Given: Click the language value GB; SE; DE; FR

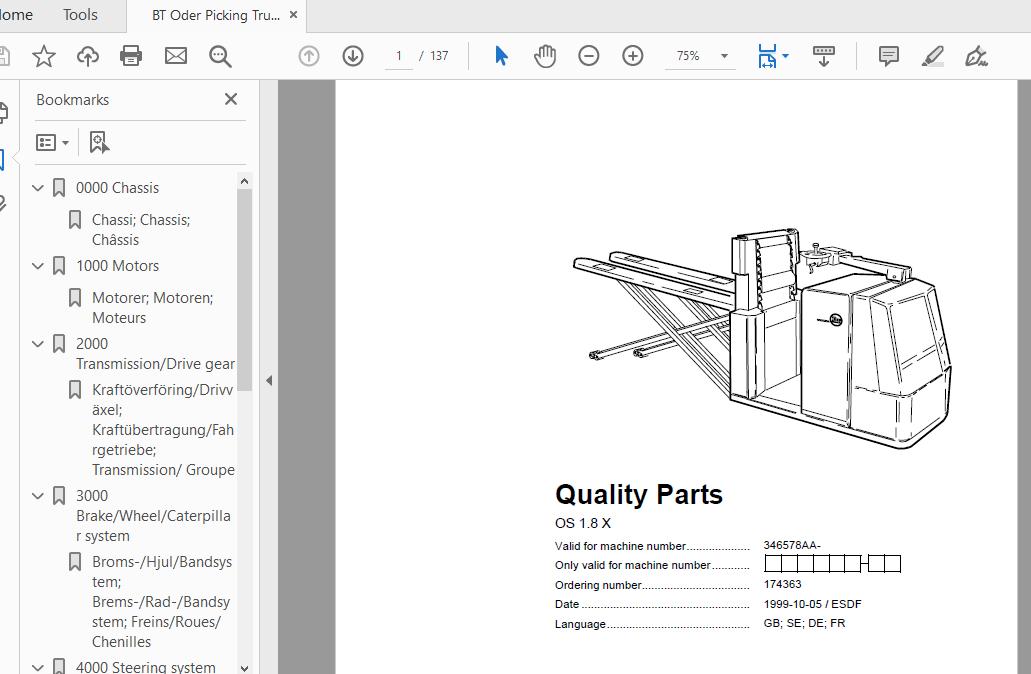Looking at the screenshot, I should click(804, 623).
